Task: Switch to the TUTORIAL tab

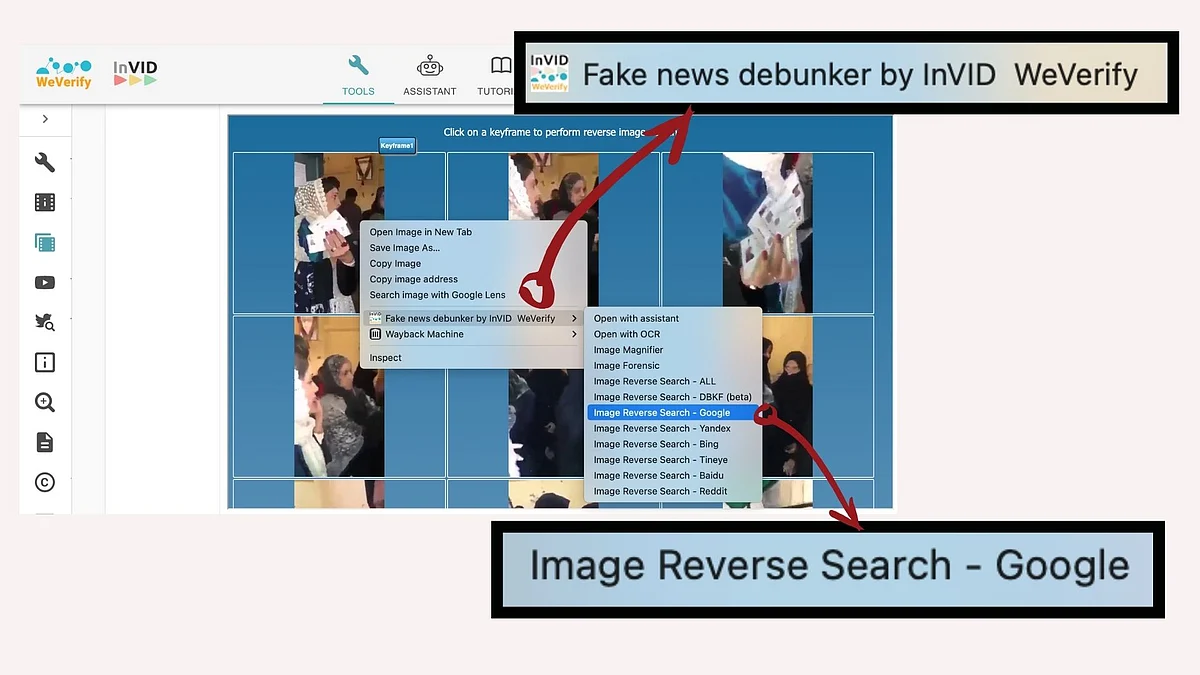Action: click(x=495, y=77)
